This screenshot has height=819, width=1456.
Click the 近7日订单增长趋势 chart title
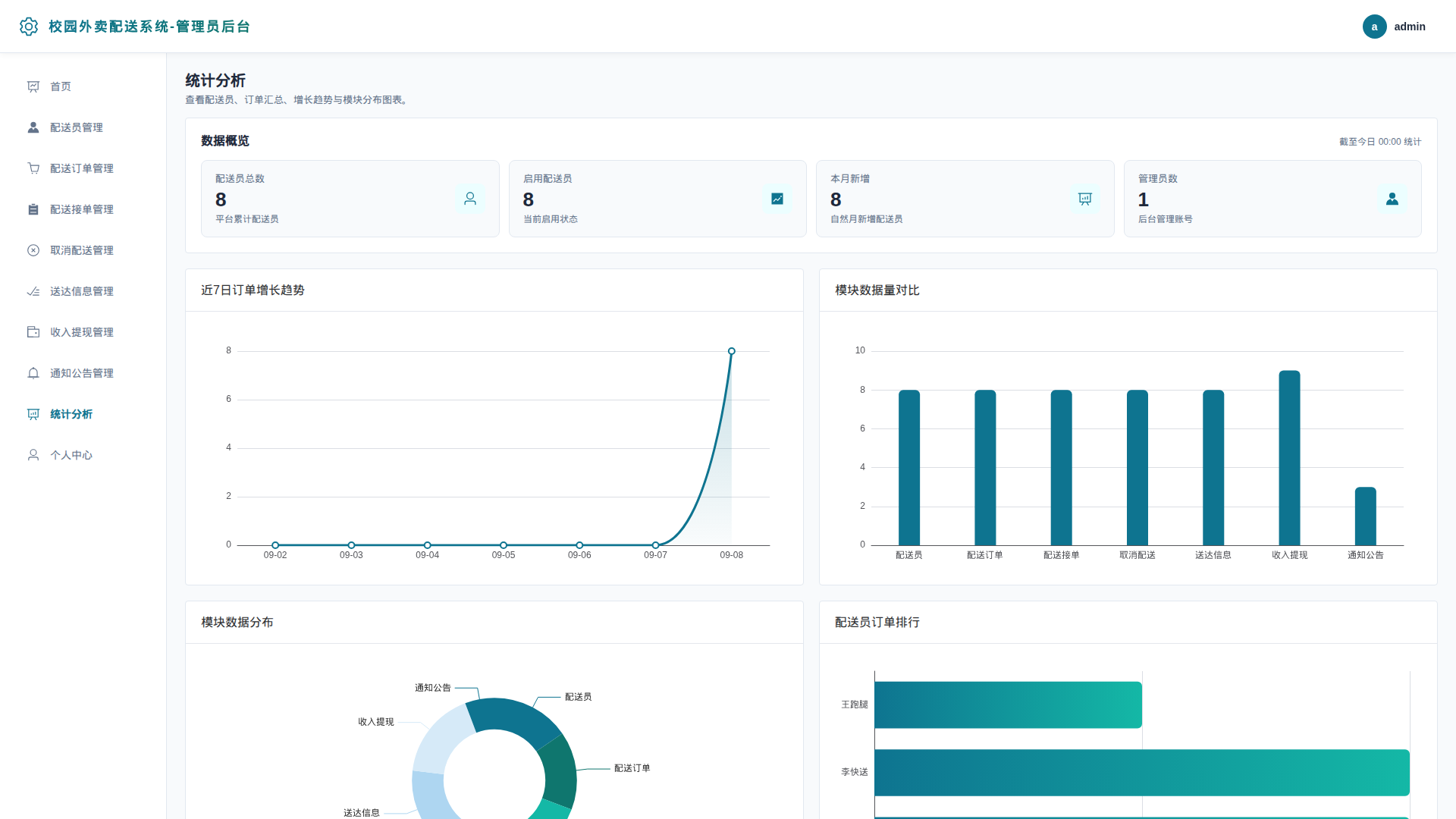click(253, 290)
